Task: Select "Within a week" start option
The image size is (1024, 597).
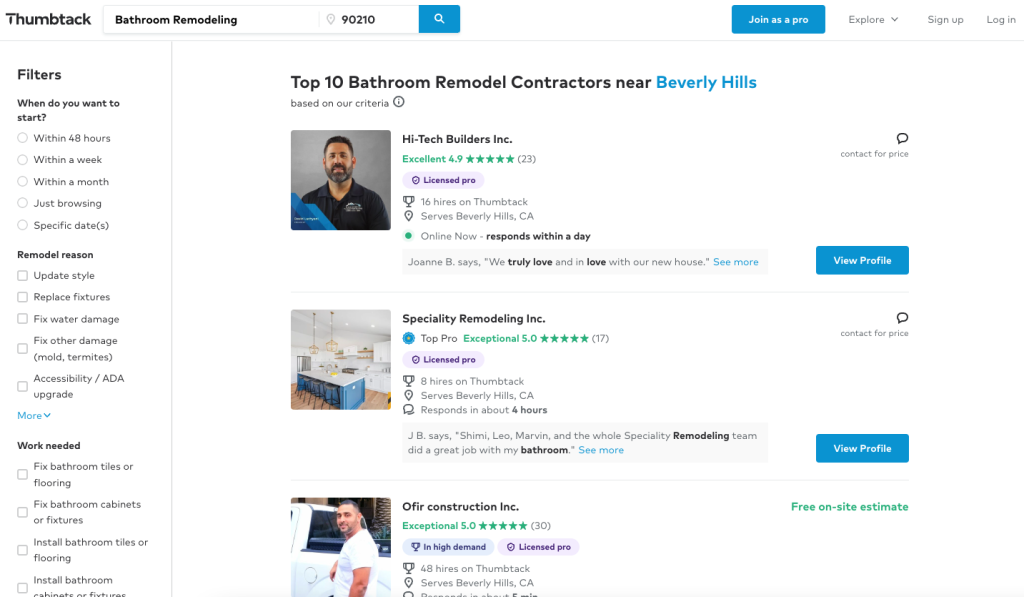Action: tap(22, 159)
